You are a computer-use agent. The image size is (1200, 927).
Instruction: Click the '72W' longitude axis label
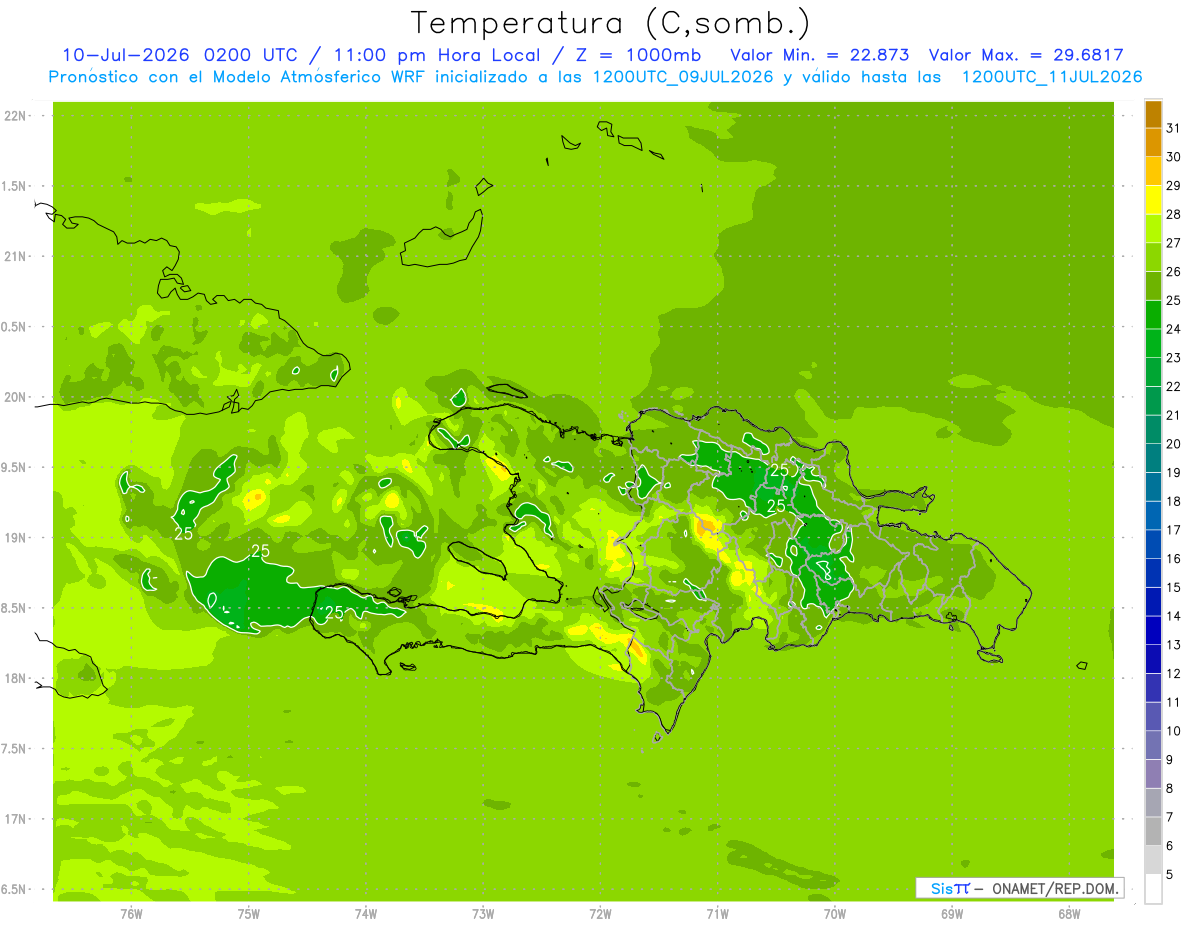pyautogui.click(x=600, y=914)
